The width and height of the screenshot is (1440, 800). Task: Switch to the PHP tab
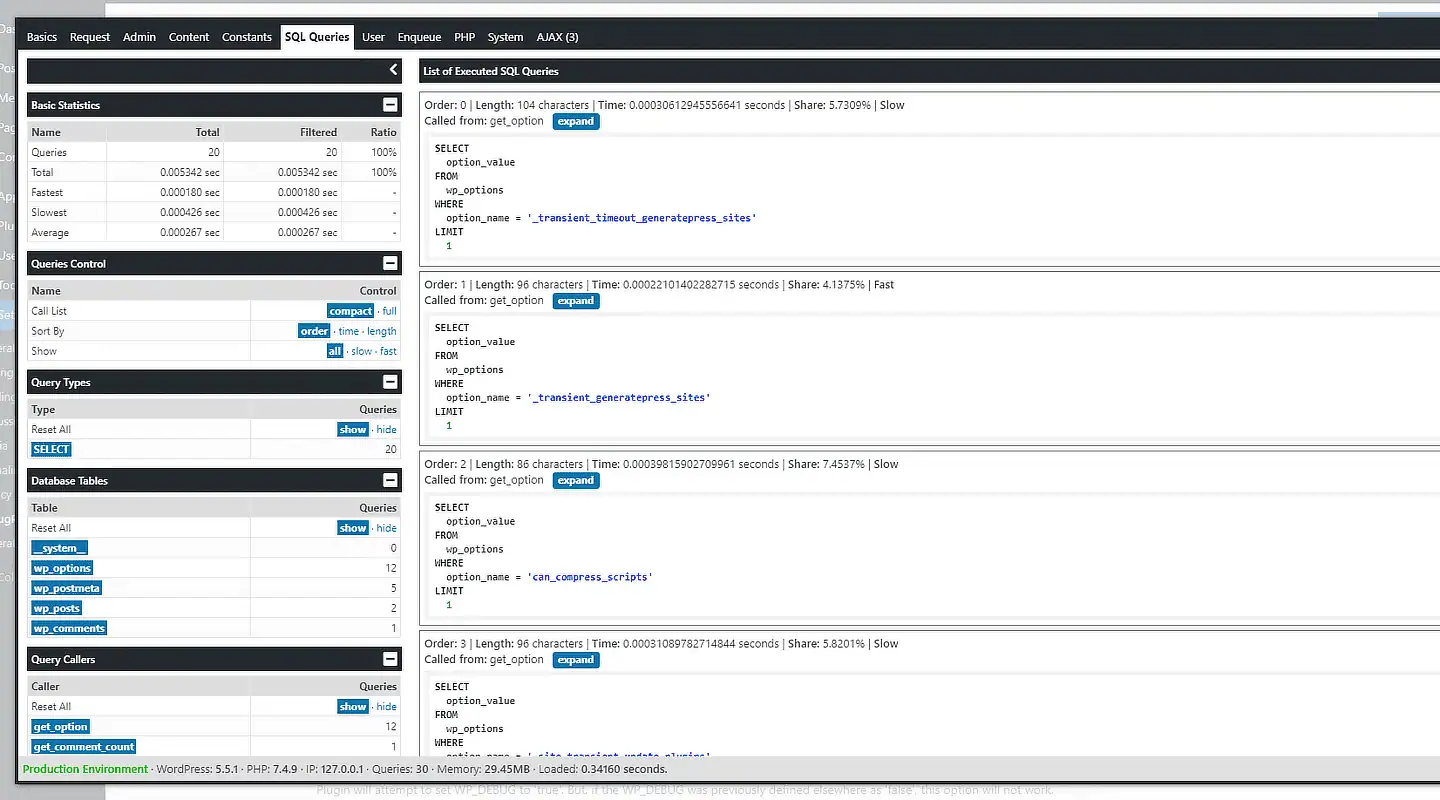[x=464, y=37]
